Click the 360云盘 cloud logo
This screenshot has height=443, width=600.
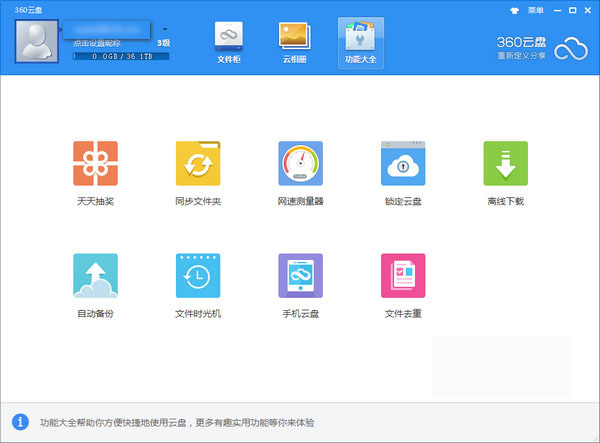pyautogui.click(x=571, y=50)
